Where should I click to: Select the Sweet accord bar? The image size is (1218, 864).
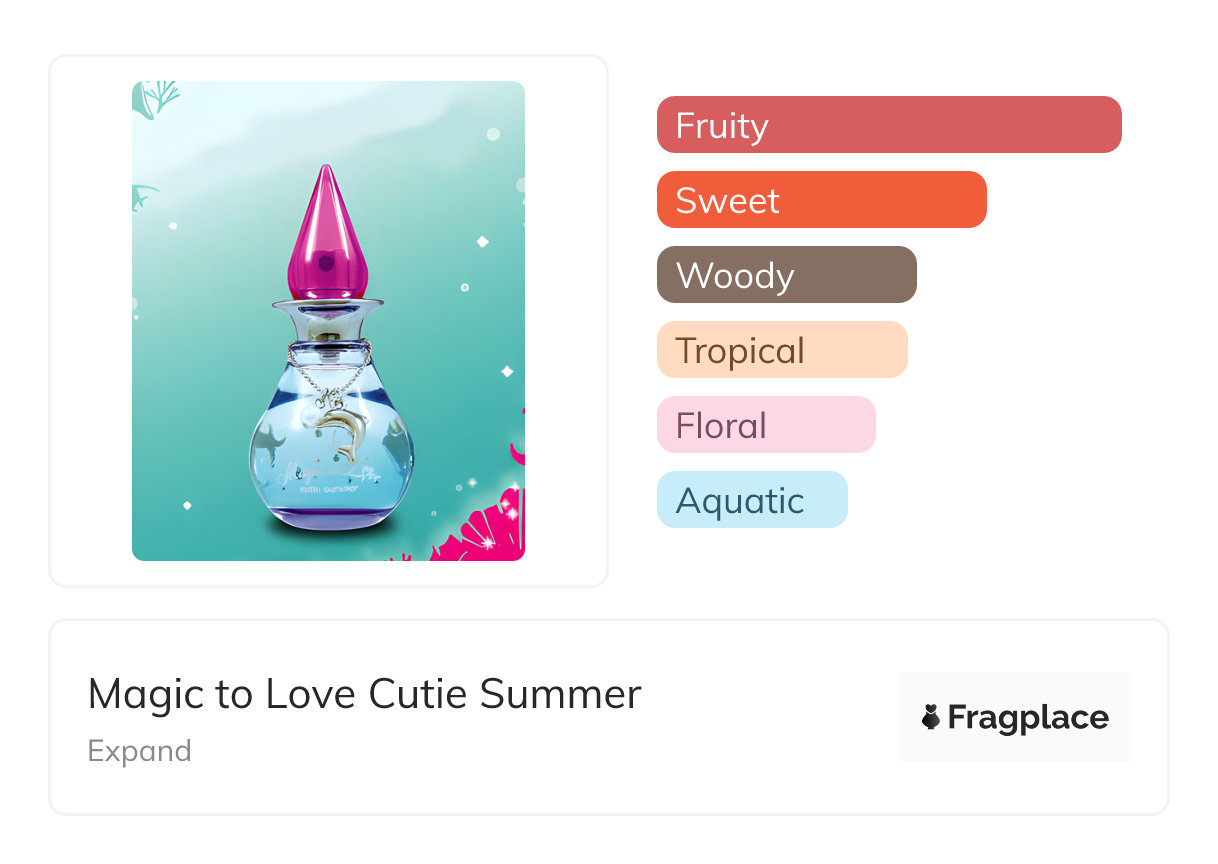(x=821, y=200)
